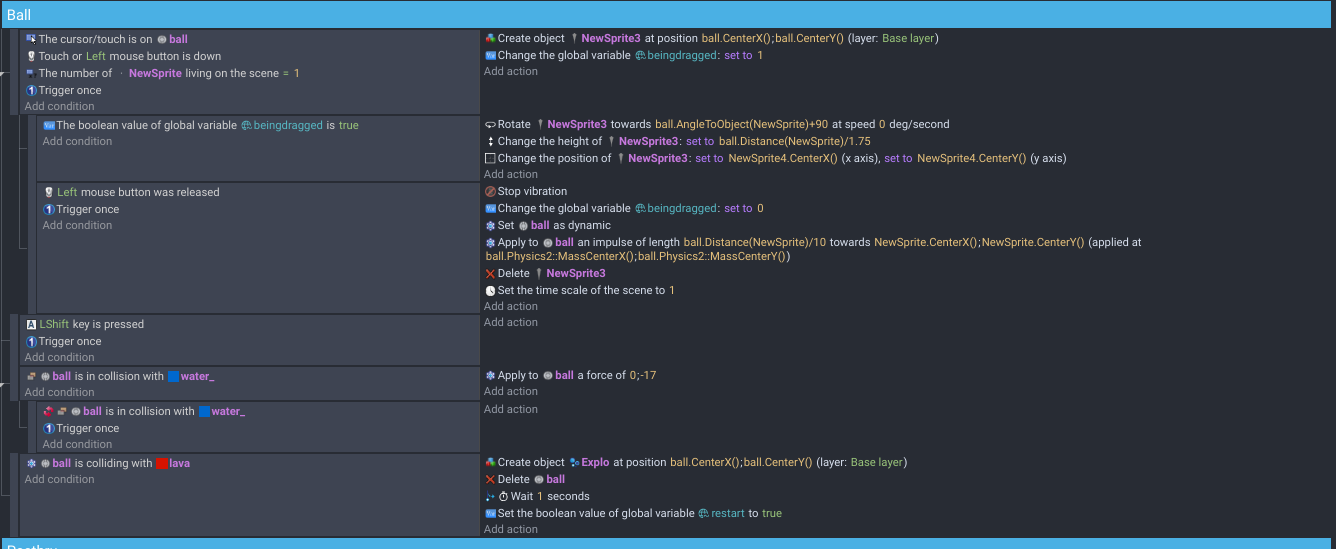Click red X icon of 'Delete ball' action
Screen dimensions: 1336x549
490,479
